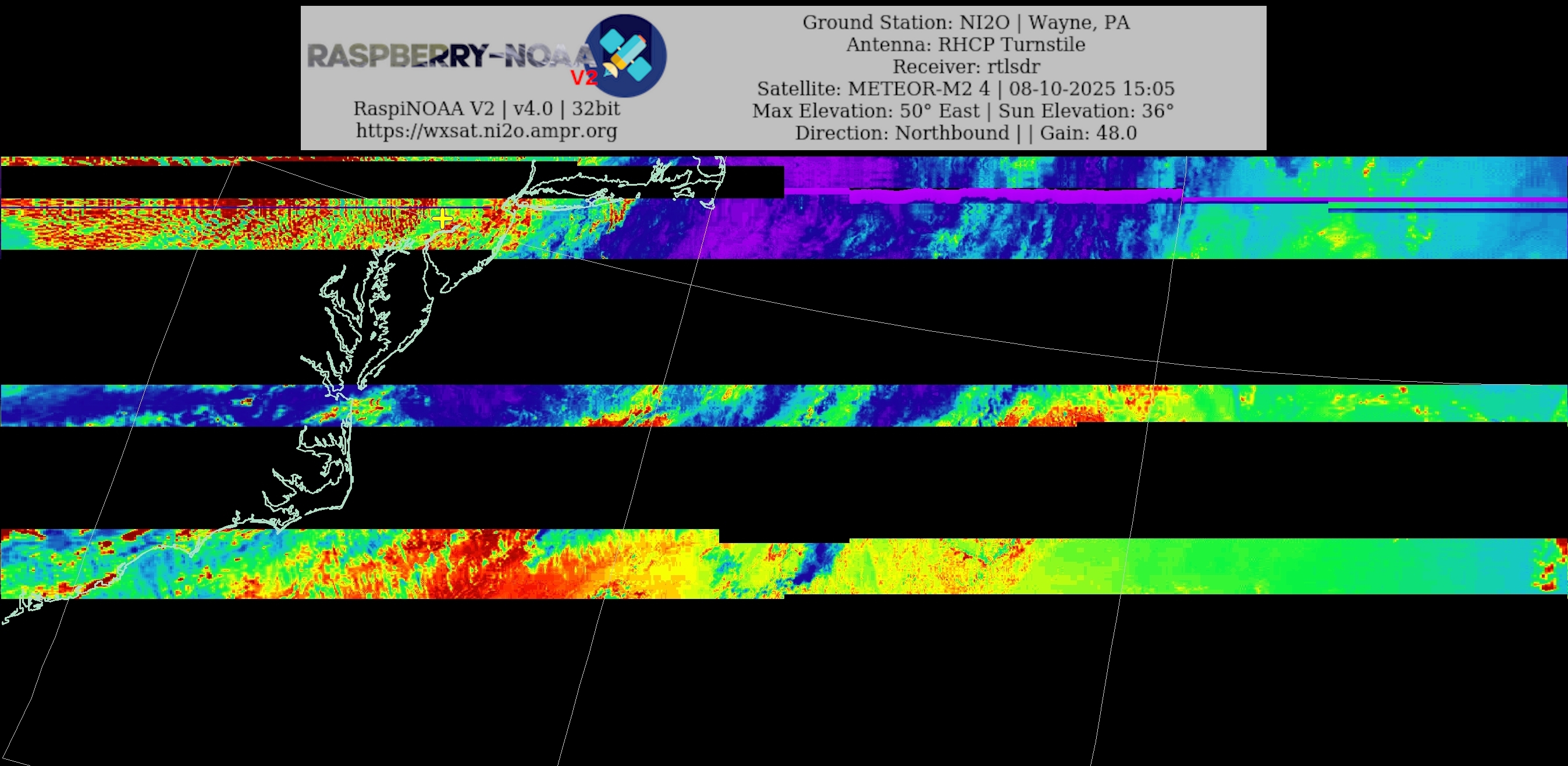This screenshot has width=1568, height=766.
Task: Click the red V2 badge on logo
Action: tap(584, 78)
